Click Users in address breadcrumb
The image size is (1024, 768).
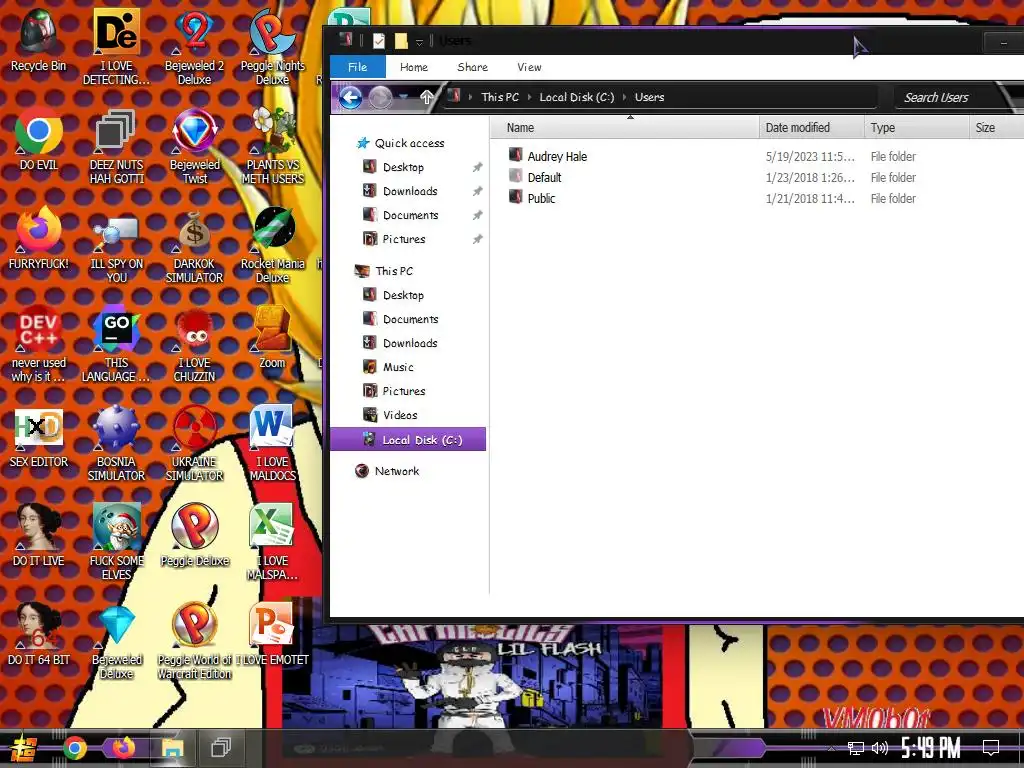click(649, 97)
